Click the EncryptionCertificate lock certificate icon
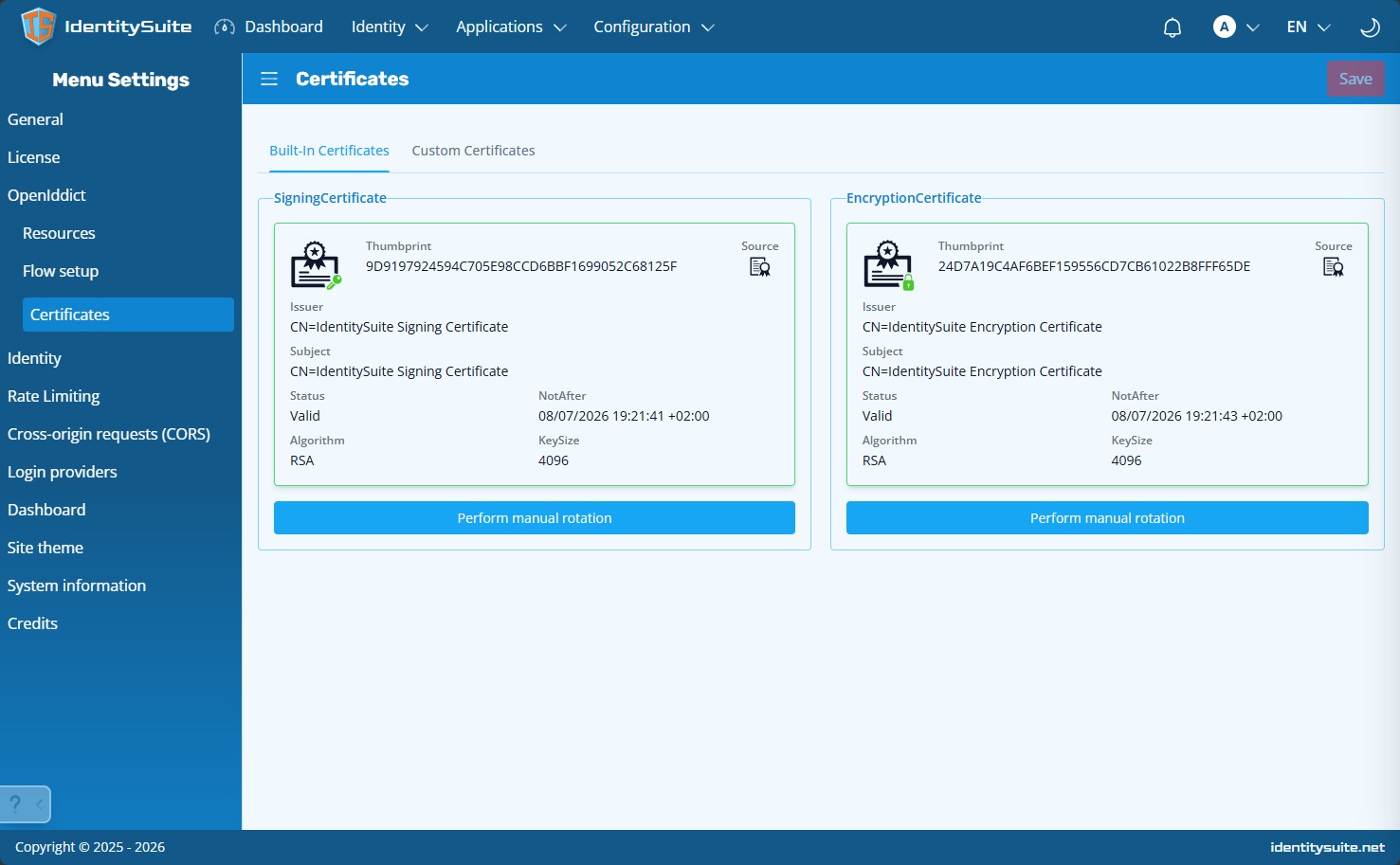Screen dimensions: 1400x865 888,265
